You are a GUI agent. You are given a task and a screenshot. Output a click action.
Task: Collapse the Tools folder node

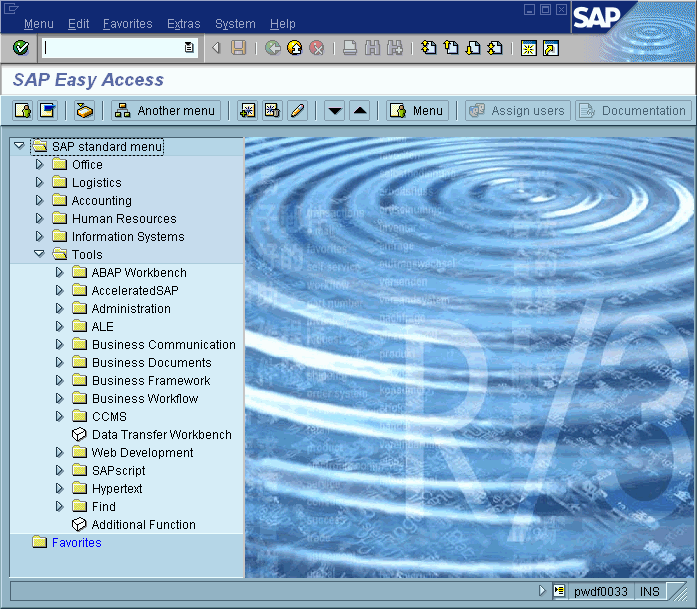[40, 255]
